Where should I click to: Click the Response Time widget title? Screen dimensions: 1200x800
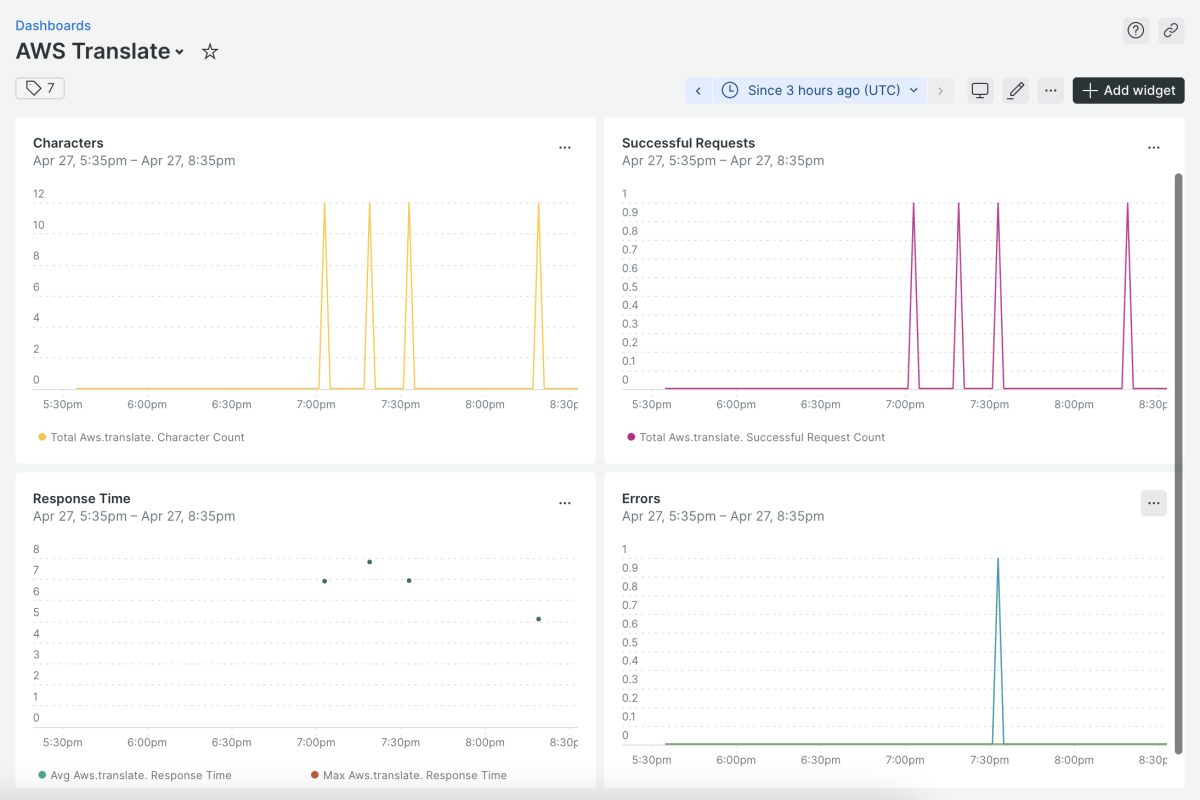[x=82, y=498]
